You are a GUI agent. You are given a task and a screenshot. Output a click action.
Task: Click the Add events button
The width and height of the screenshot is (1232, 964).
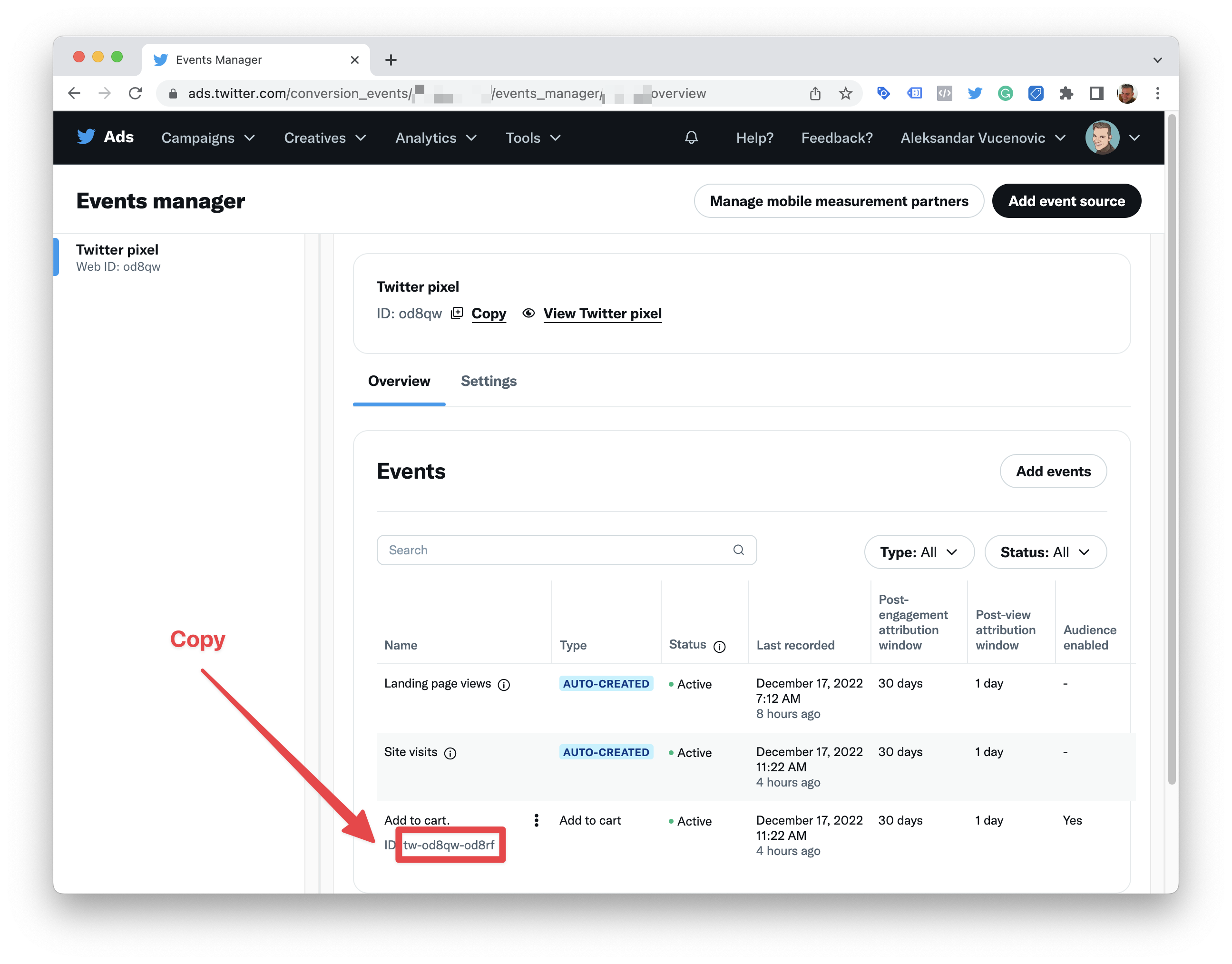[x=1053, y=471]
